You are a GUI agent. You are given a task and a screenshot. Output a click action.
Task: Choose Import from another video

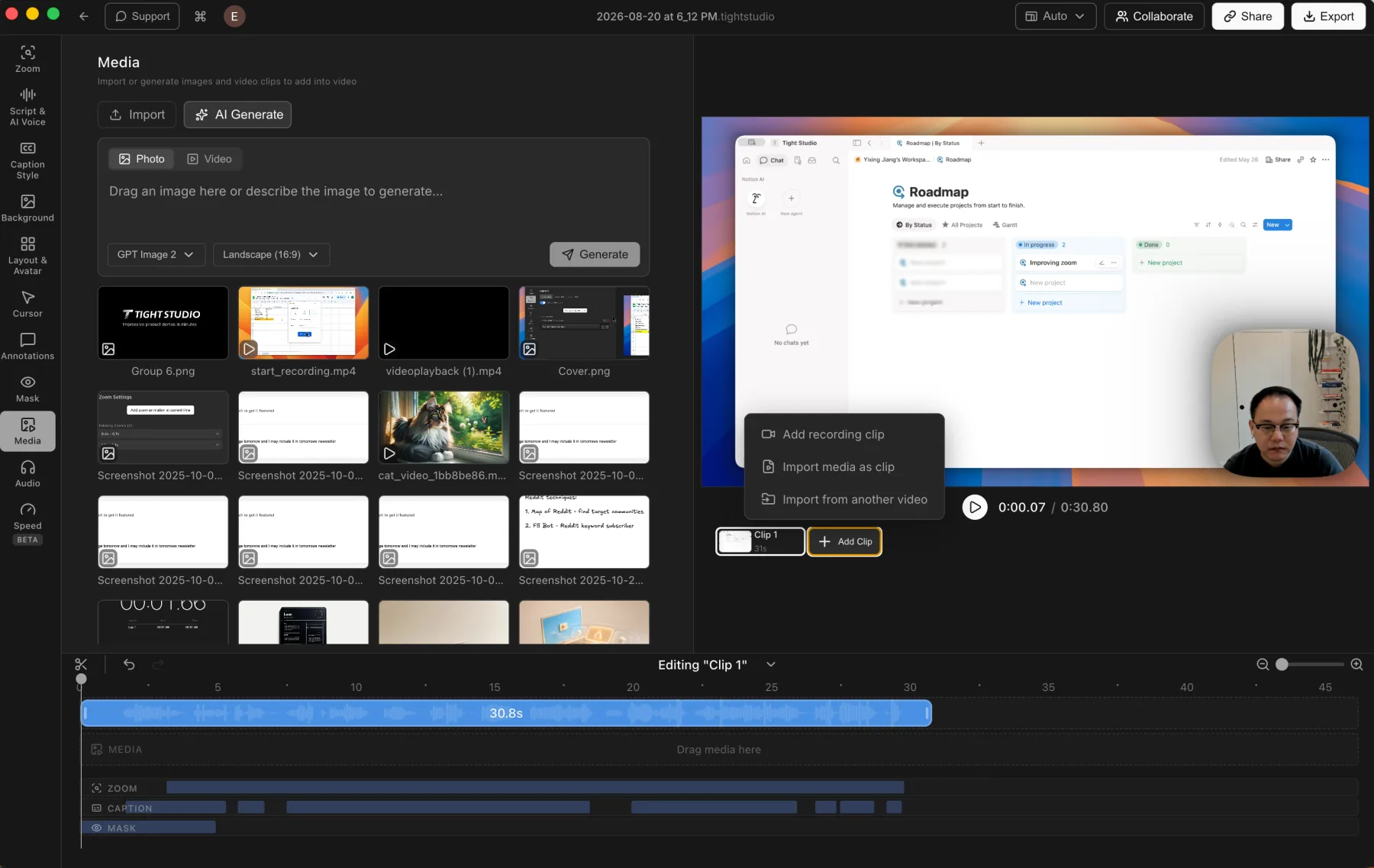[844, 499]
